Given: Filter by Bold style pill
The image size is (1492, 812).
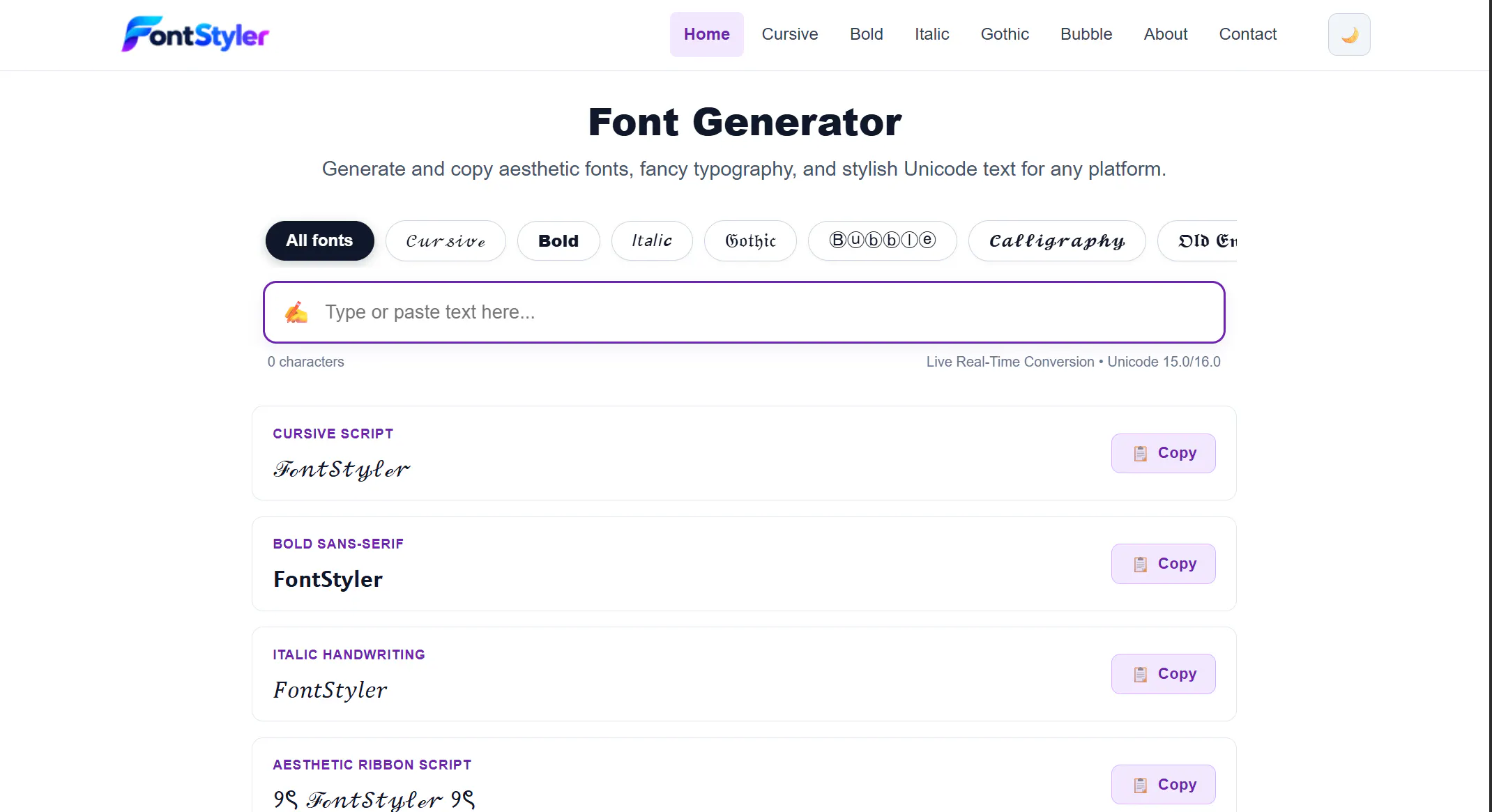Looking at the screenshot, I should (558, 240).
